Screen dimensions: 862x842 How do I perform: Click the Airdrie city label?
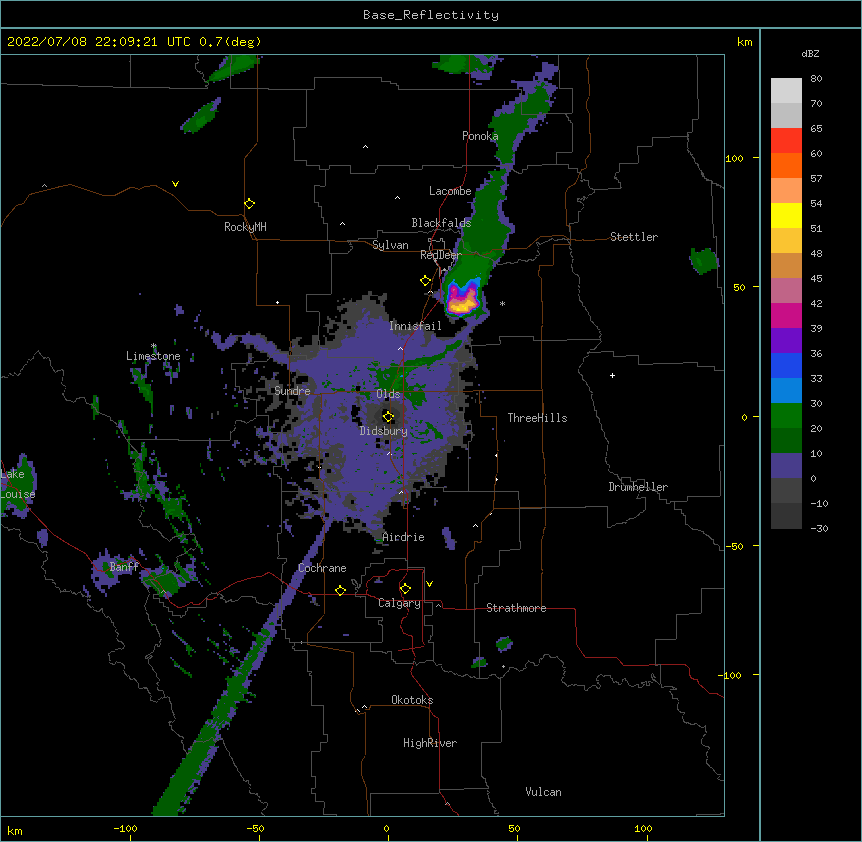[403, 537]
